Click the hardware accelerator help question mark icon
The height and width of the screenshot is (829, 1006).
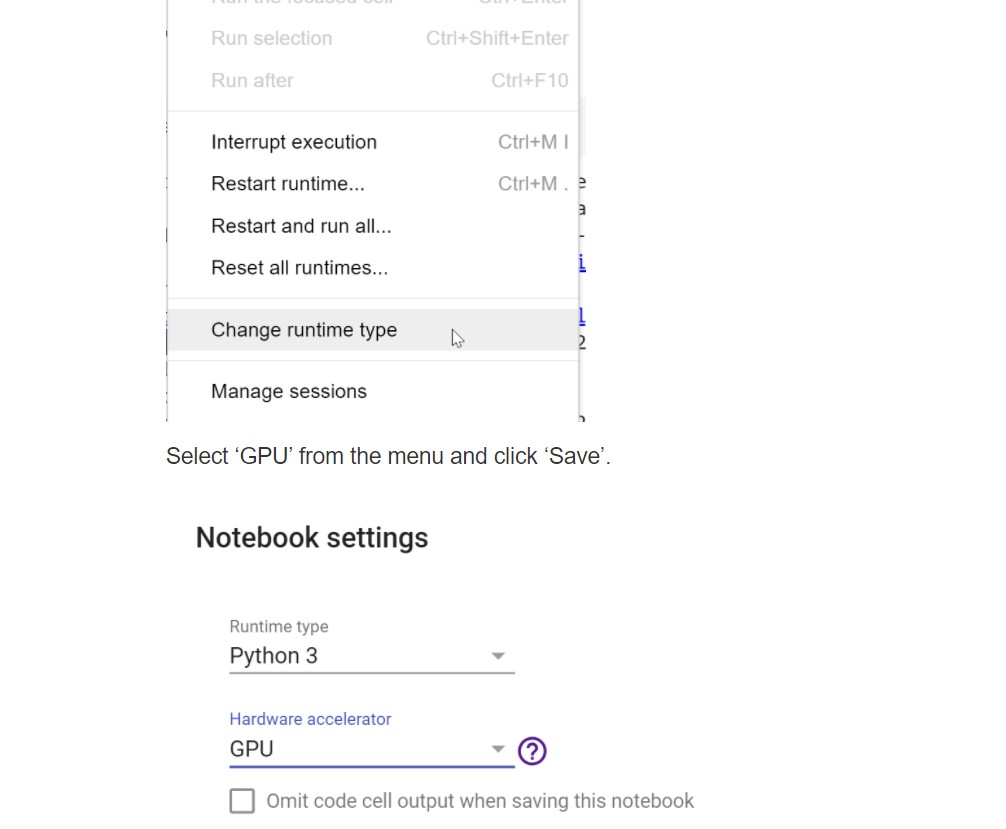(x=532, y=751)
